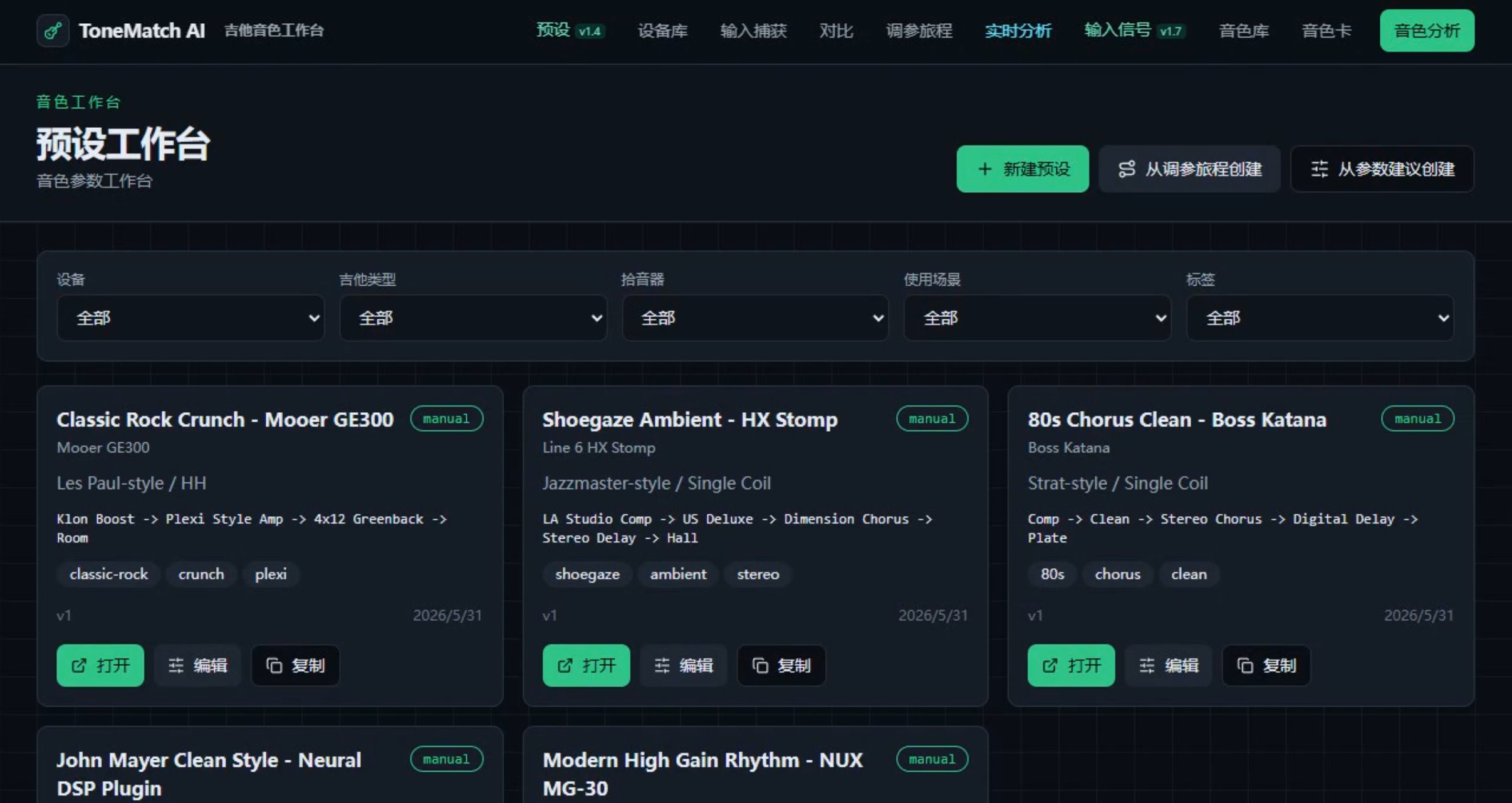Click the chorus tag chip
This screenshot has width=1512, height=803.
(x=1117, y=574)
